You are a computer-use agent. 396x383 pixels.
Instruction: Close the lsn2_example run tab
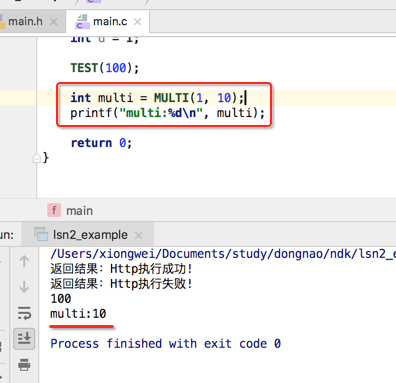pyautogui.click(x=138, y=236)
